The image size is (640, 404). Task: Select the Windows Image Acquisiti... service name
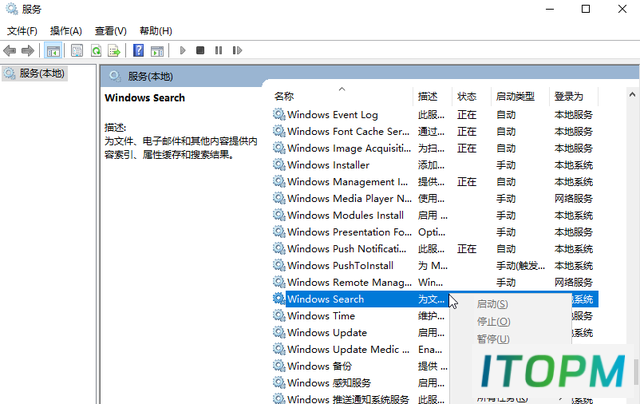coord(349,148)
